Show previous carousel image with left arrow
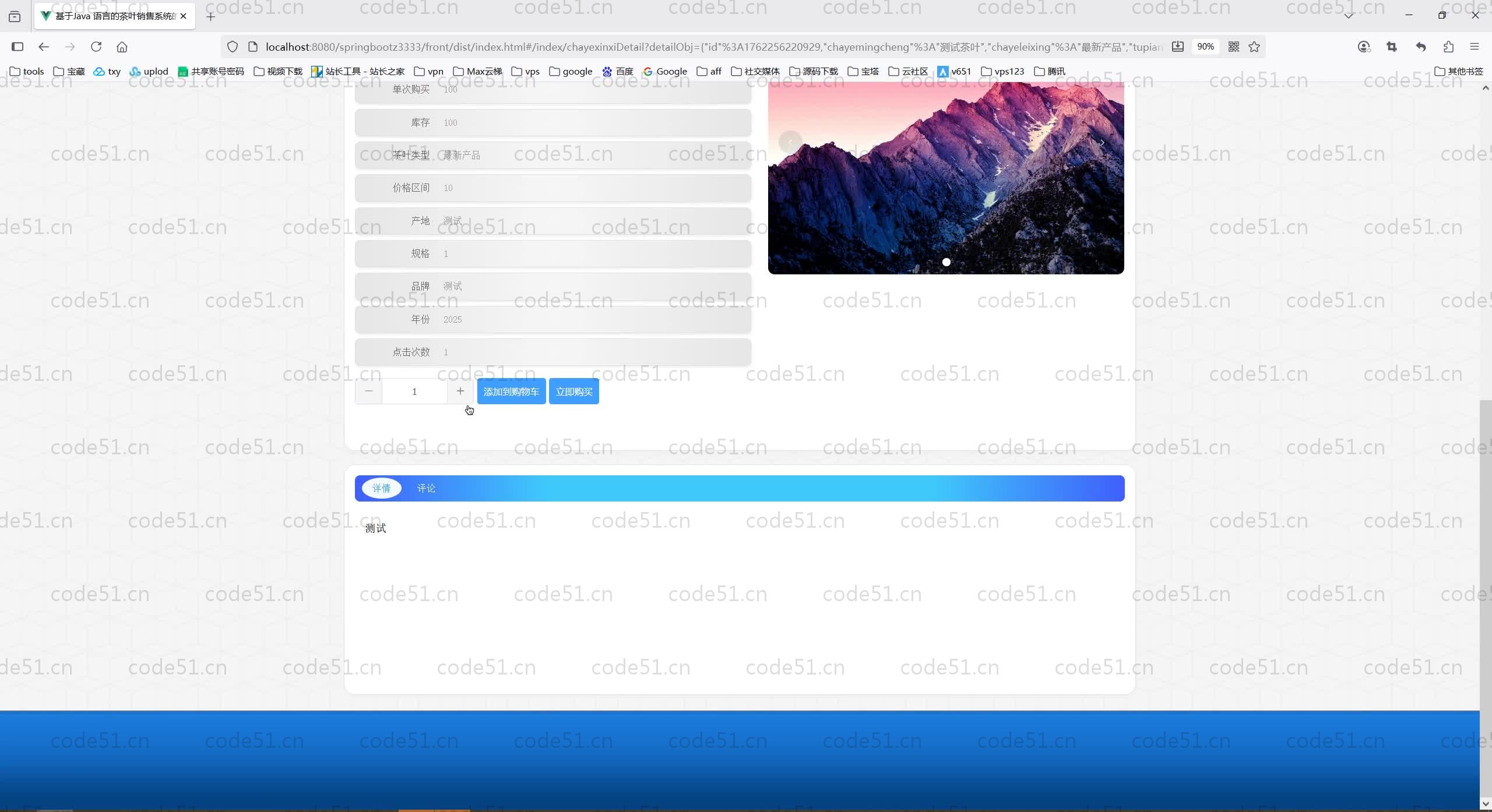This screenshot has width=1492, height=812. (790, 143)
